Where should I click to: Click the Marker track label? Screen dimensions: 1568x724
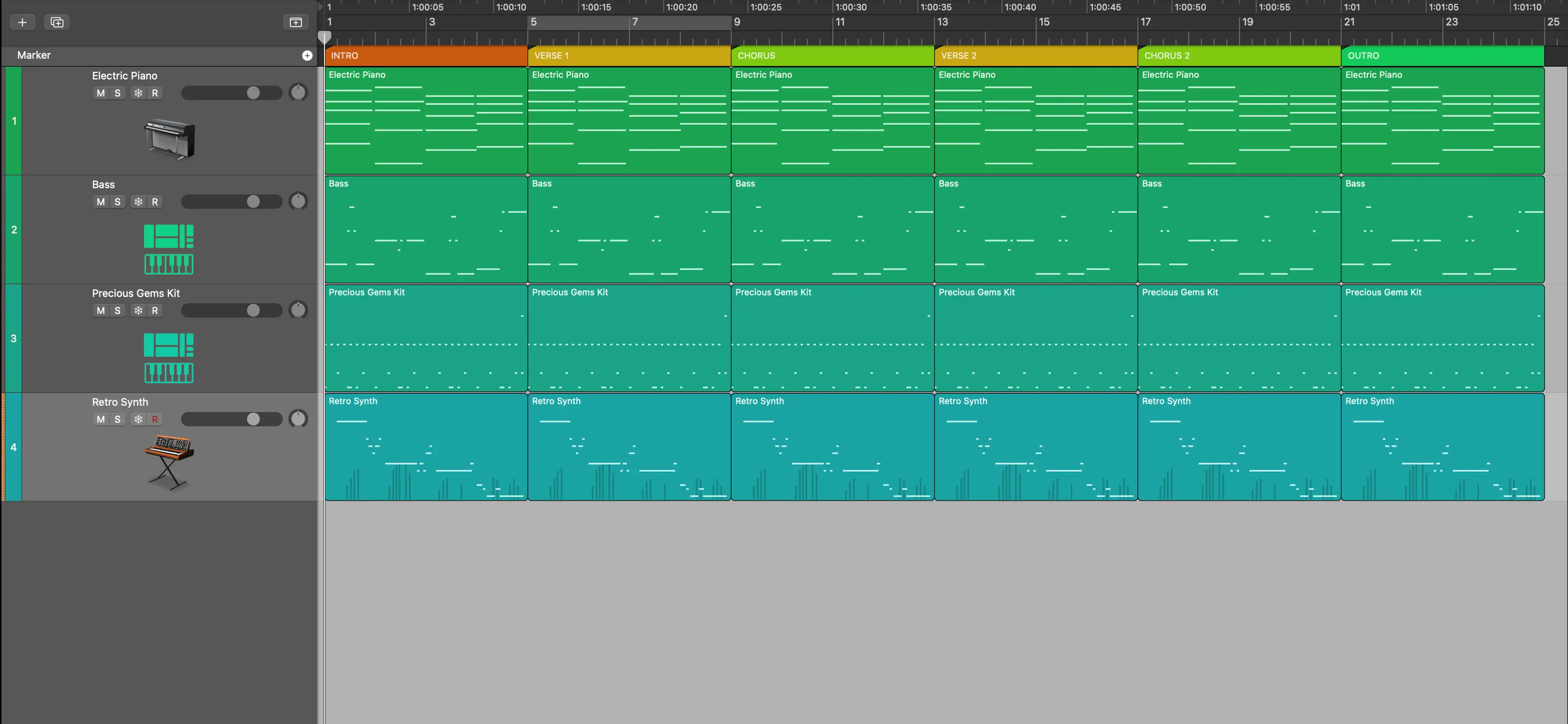click(x=34, y=56)
